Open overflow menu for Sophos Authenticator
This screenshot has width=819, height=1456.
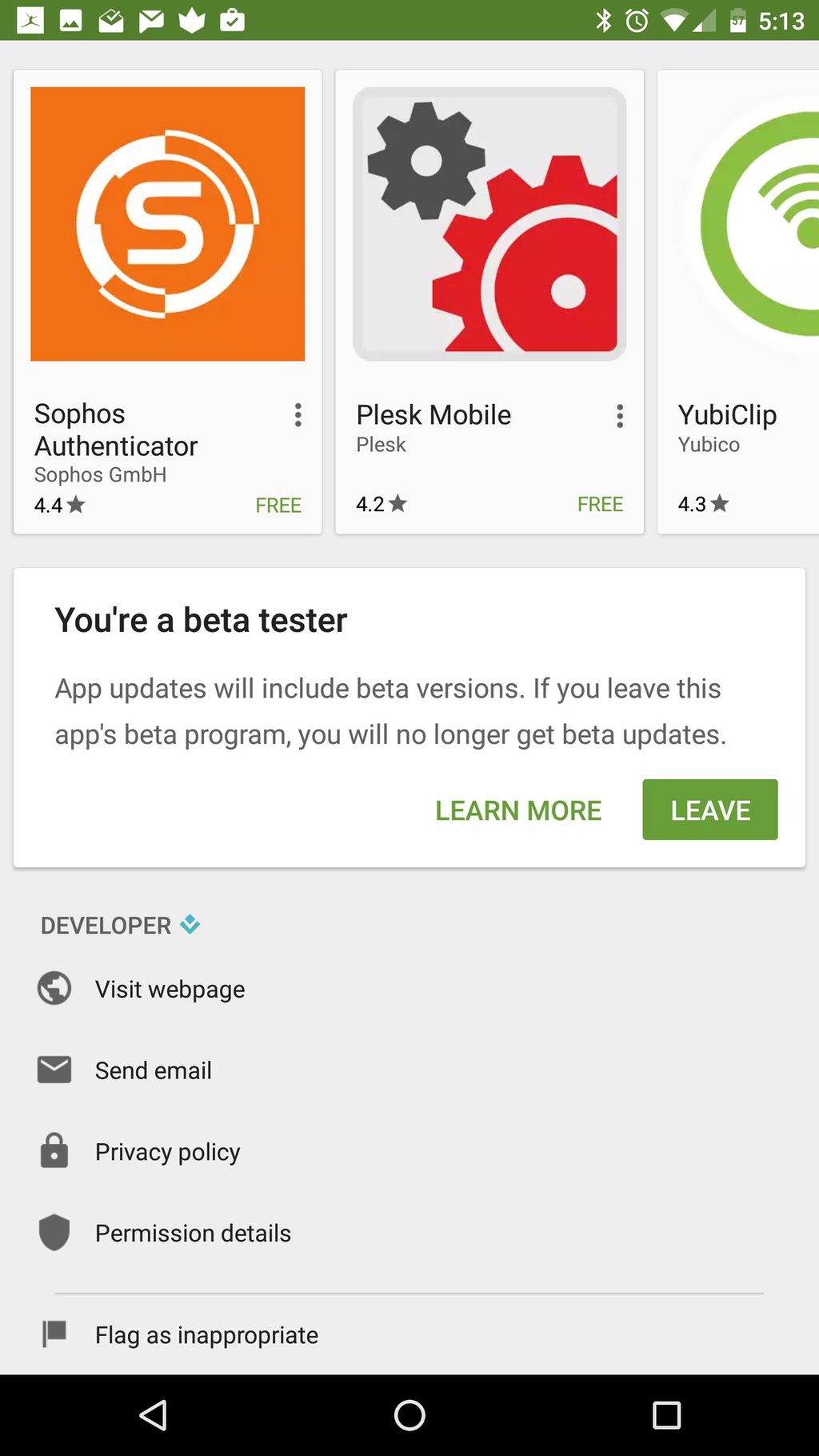[x=298, y=415]
